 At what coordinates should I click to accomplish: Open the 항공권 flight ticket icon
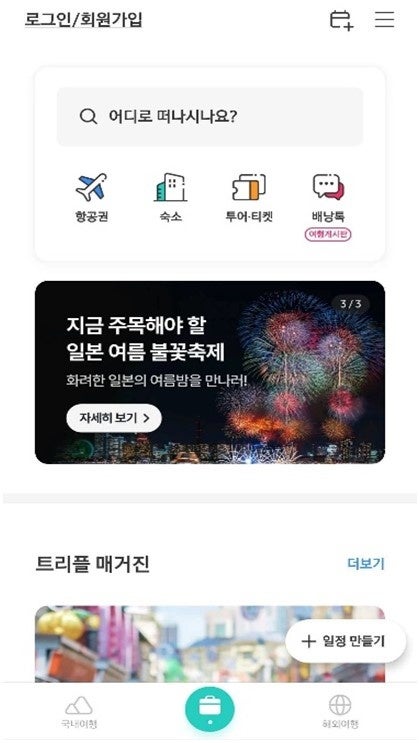pos(91,188)
